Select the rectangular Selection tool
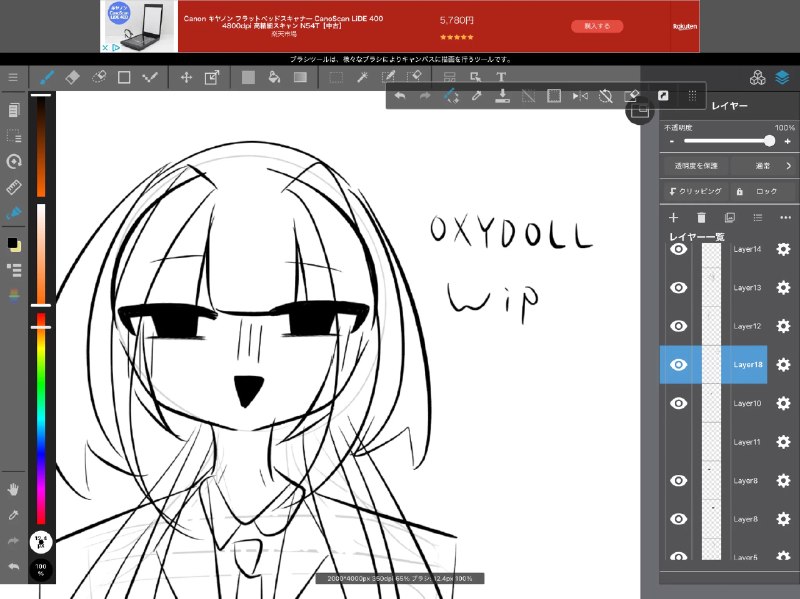The image size is (800, 599). click(336, 78)
